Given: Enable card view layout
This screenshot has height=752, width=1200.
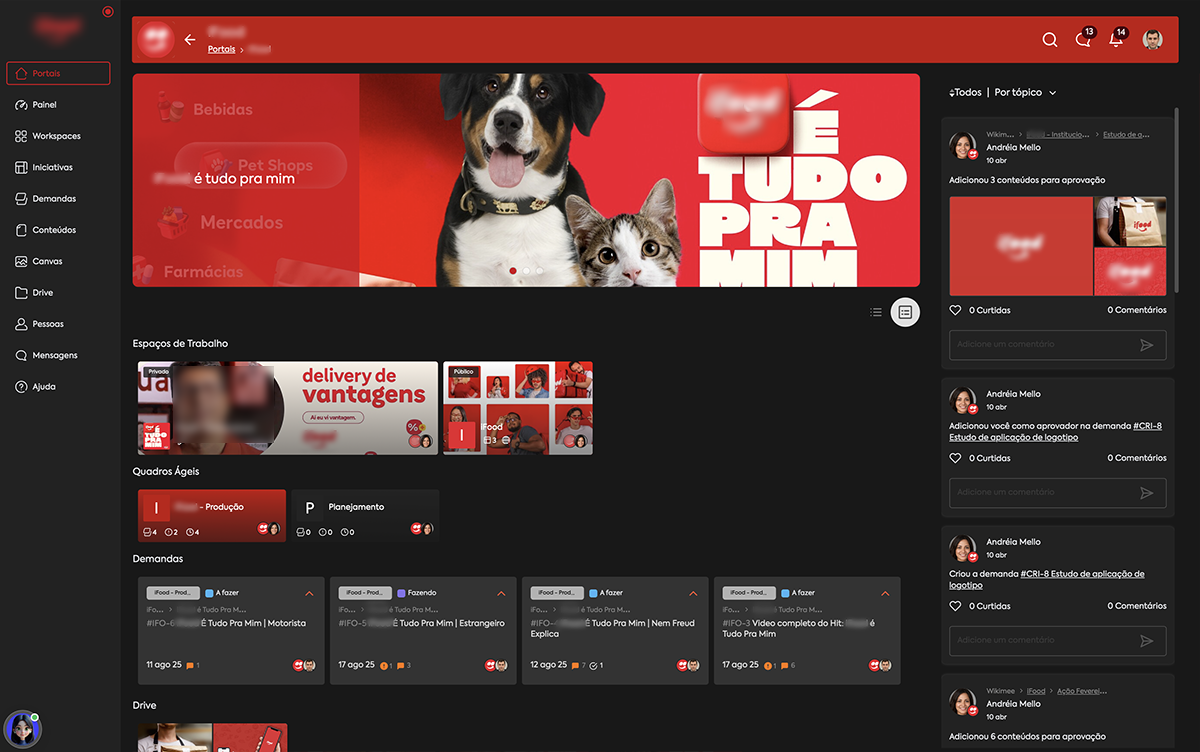Looking at the screenshot, I should pos(905,312).
